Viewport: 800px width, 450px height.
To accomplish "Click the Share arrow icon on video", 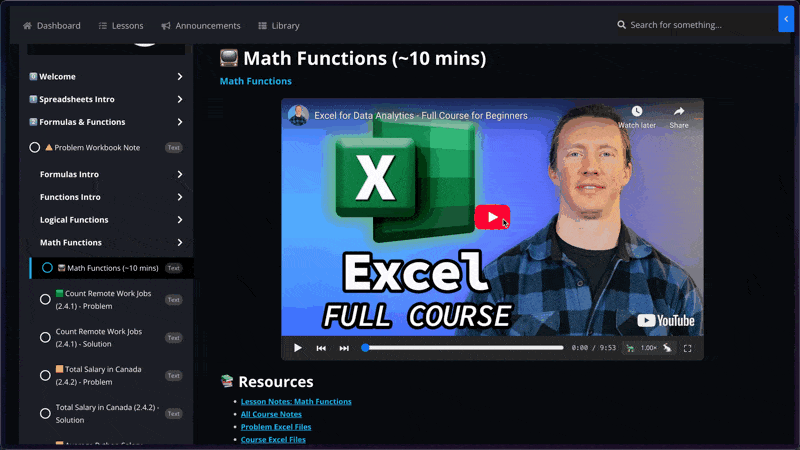I will click(679, 111).
